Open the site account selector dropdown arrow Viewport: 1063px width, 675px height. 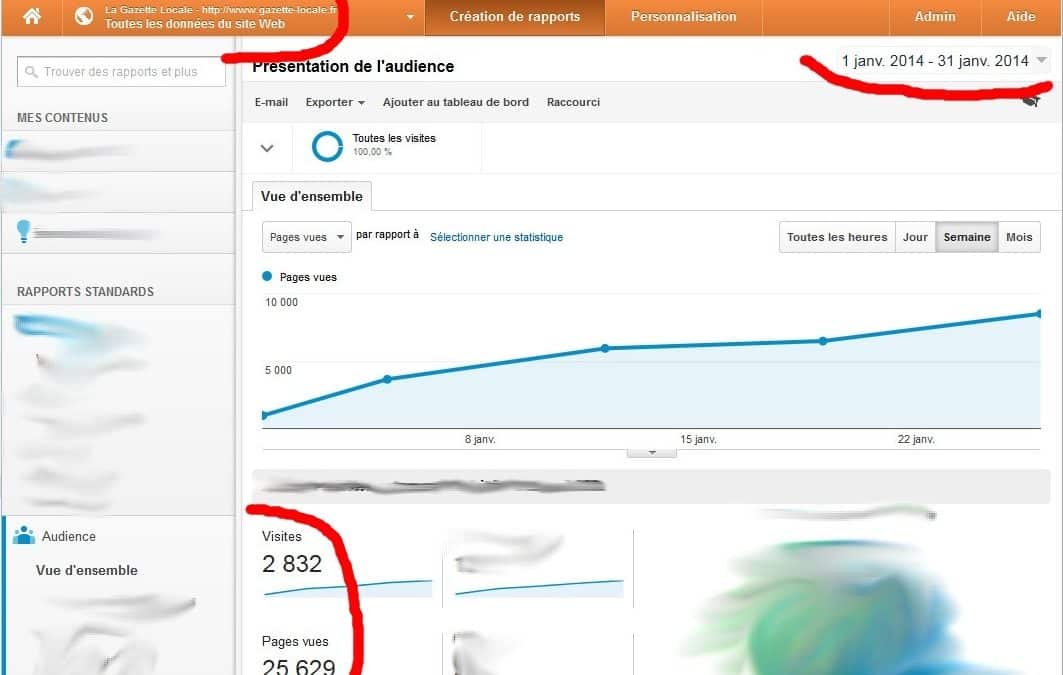coord(410,17)
